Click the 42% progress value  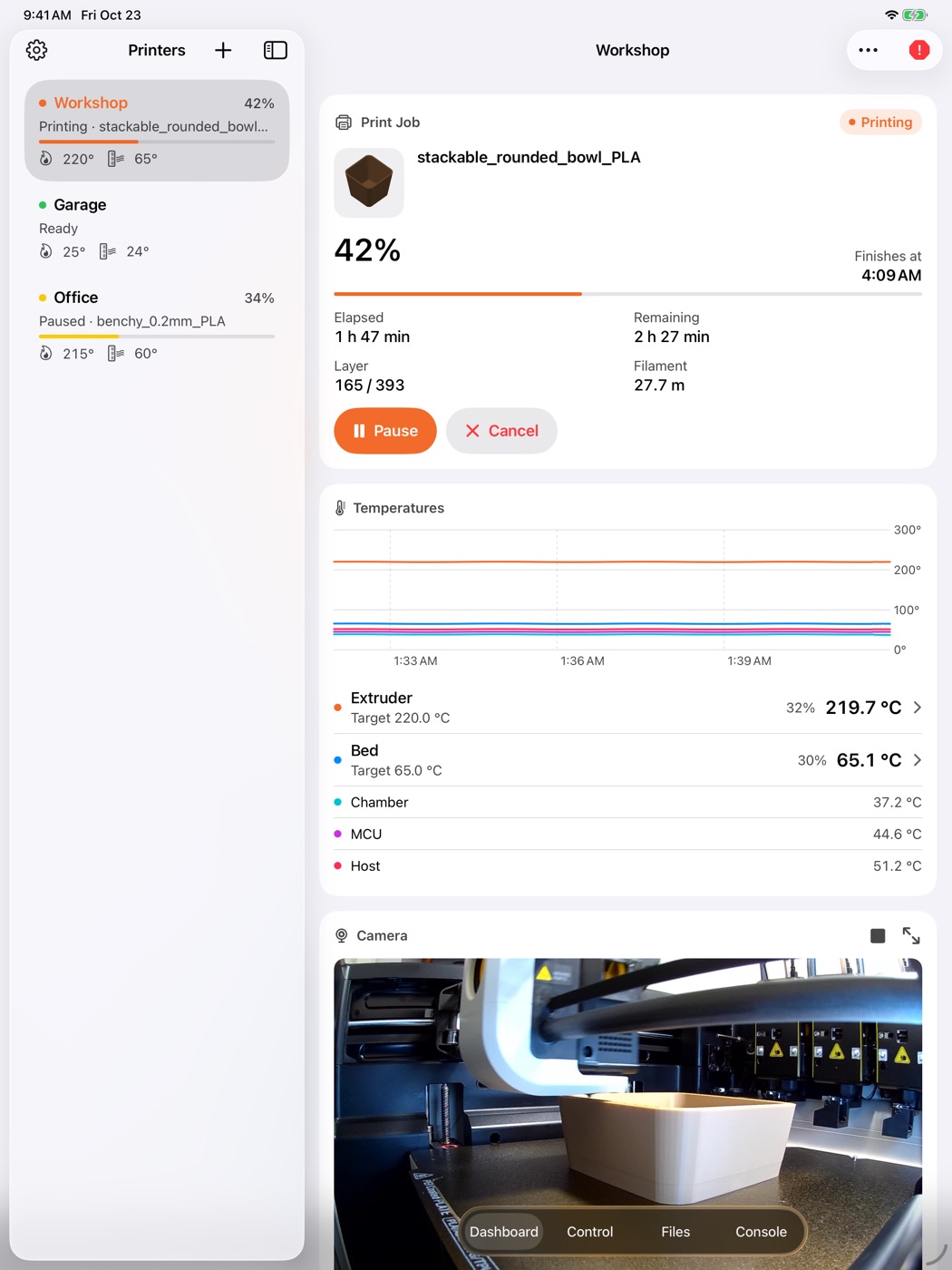point(367,250)
